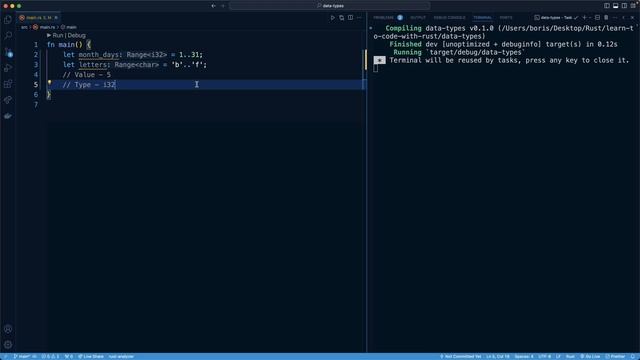Viewport: 640px width, 360px height.
Task: Click Ln 5, Col cursor position status
Action: 498,356
